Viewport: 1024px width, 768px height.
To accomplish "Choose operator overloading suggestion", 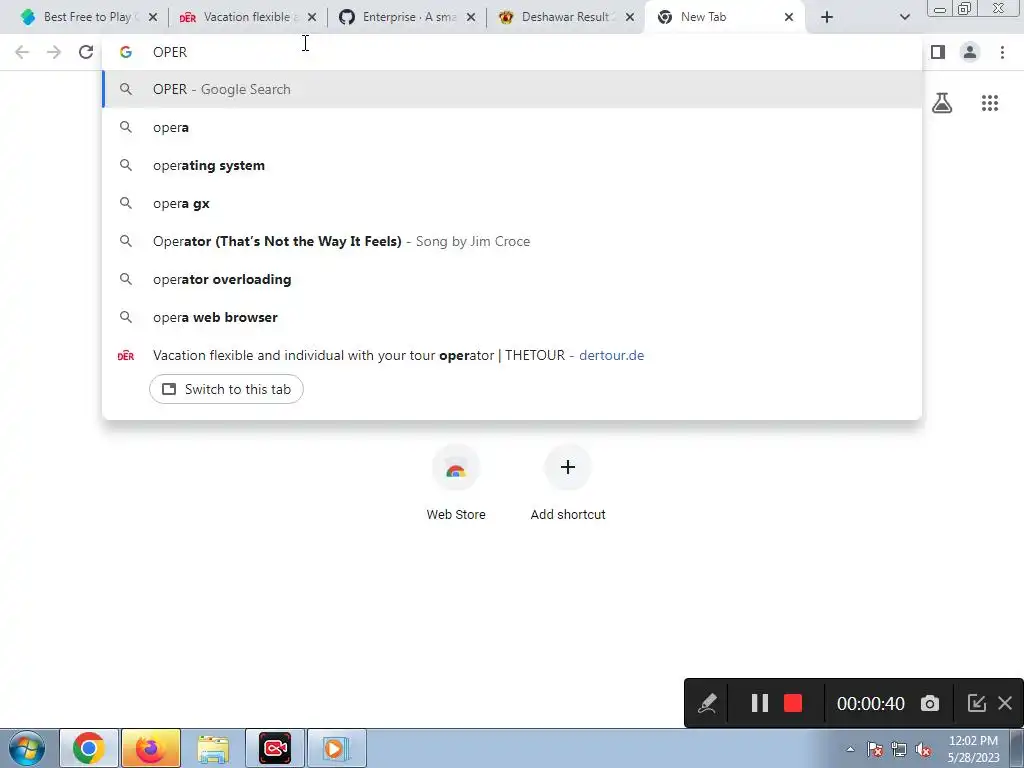I will tap(512, 279).
